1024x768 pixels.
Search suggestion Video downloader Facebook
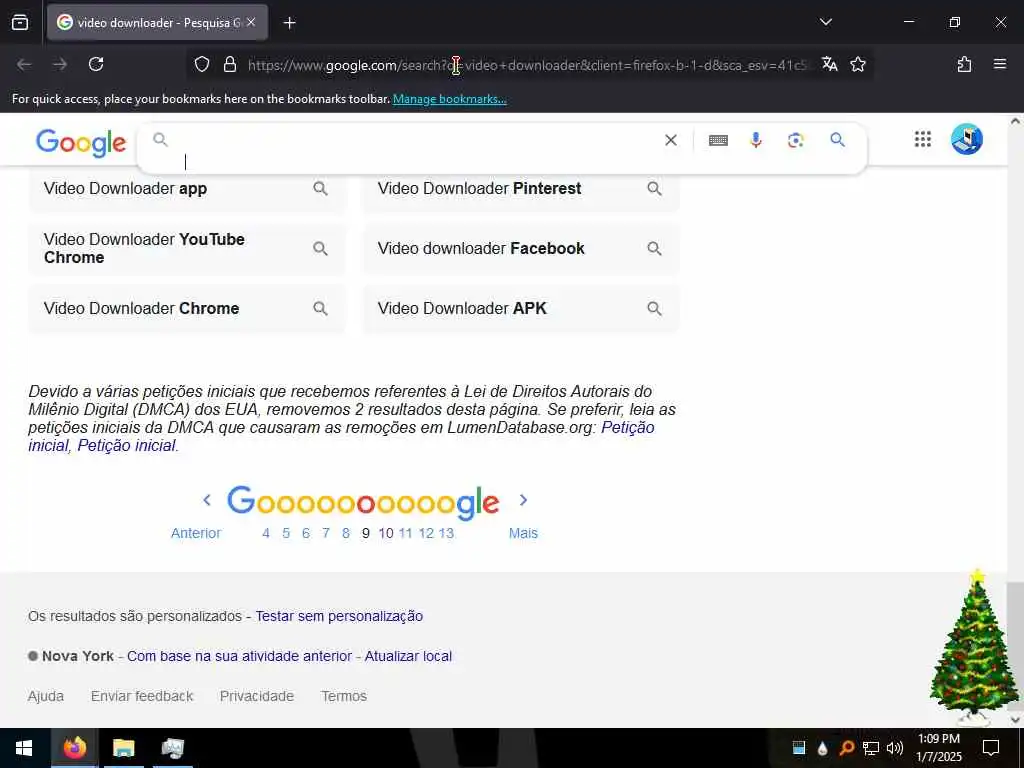coord(520,248)
